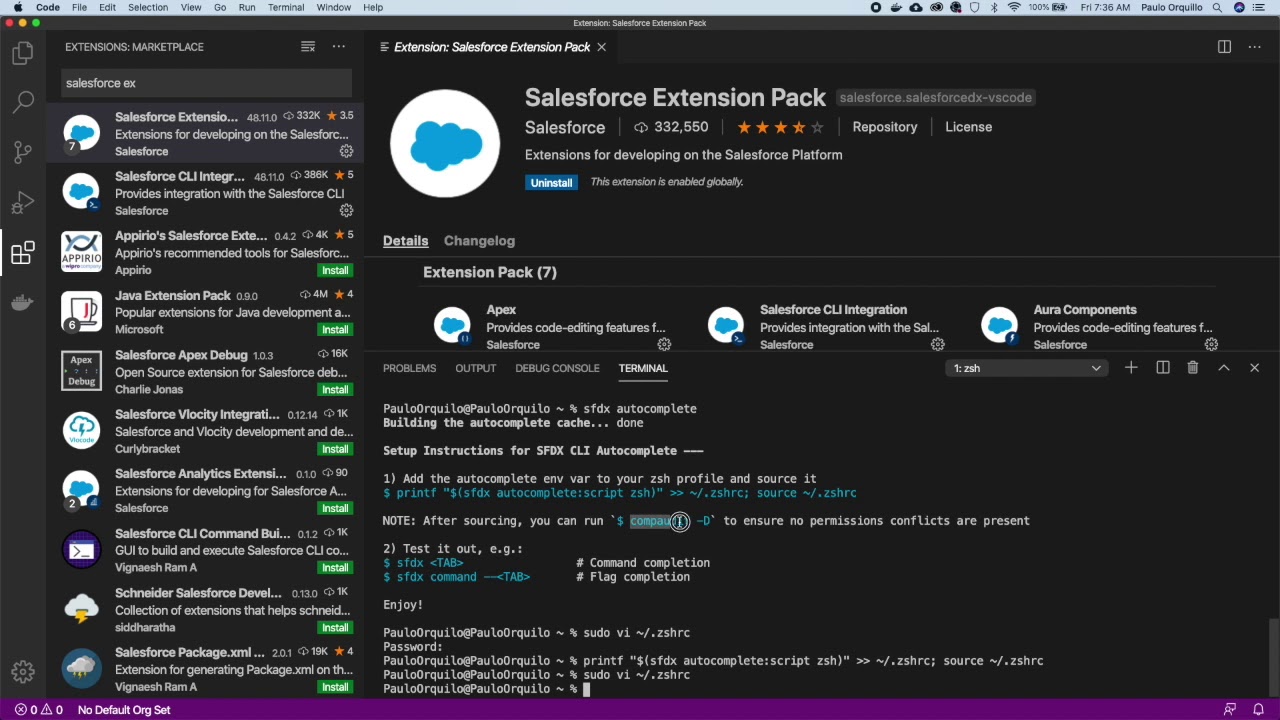Image resolution: width=1280 pixels, height=720 pixels.
Task: Open the Explorer view in activity bar
Action: (x=22, y=53)
